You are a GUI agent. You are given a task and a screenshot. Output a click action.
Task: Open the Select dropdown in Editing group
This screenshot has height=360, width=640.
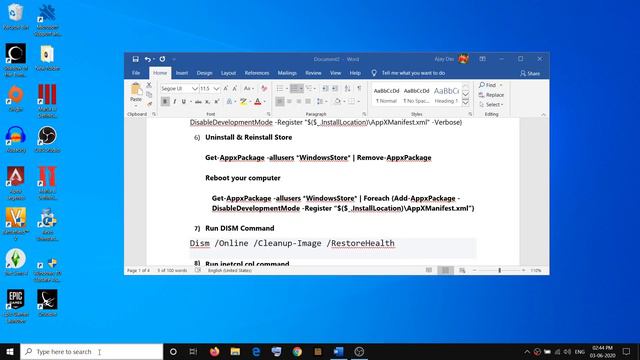pos(491,104)
